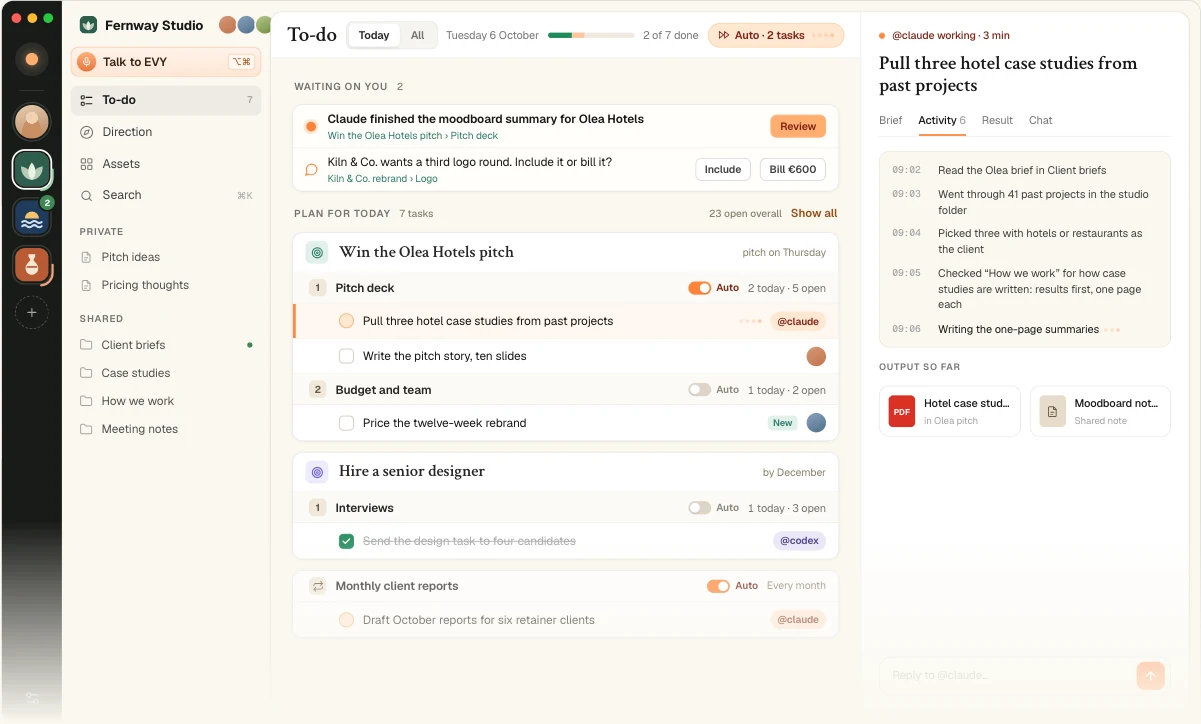The image size is (1201, 724).
Task: Open the Fernway Studio logo icon
Action: (x=88, y=25)
